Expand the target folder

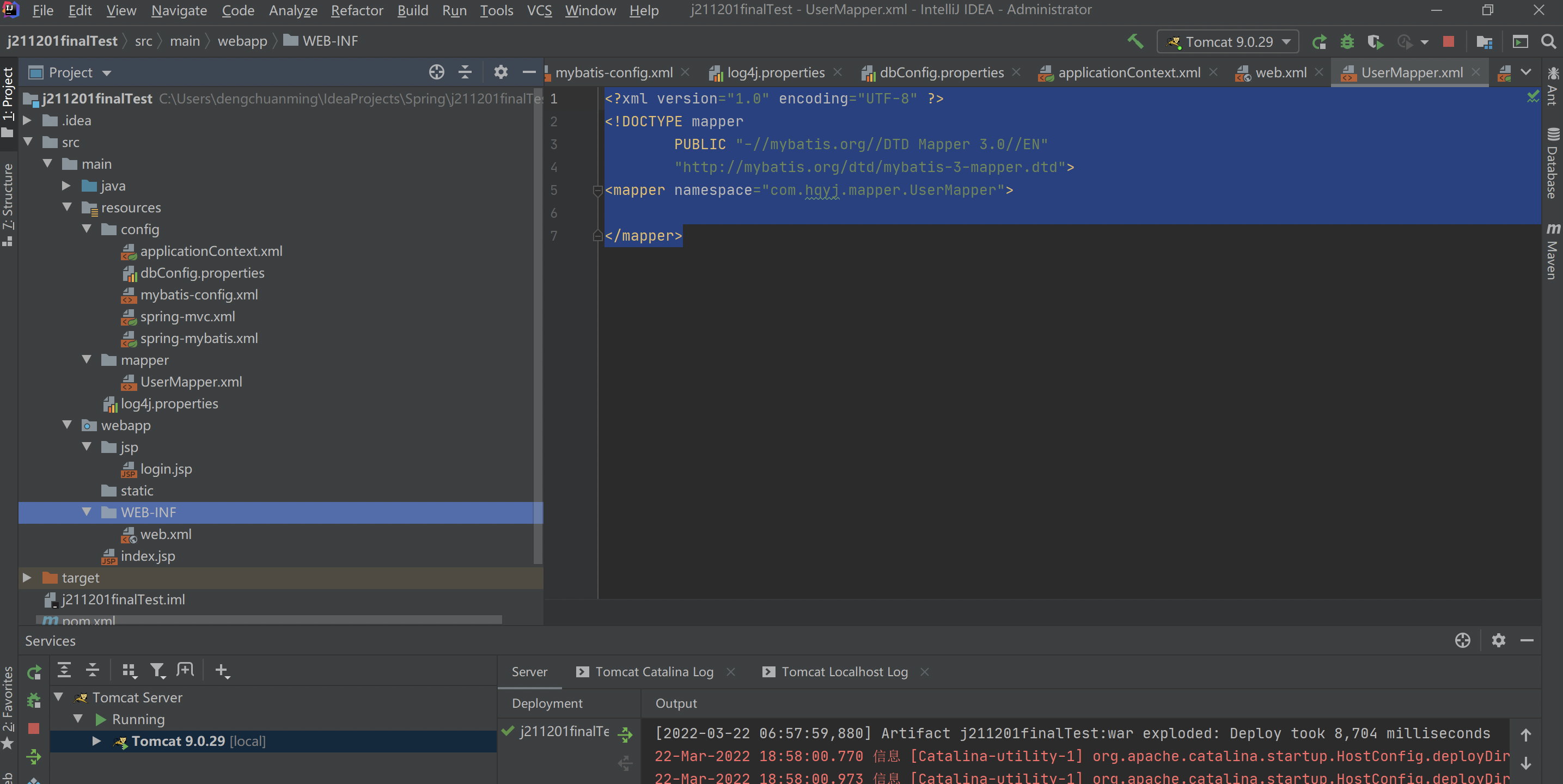pos(27,577)
